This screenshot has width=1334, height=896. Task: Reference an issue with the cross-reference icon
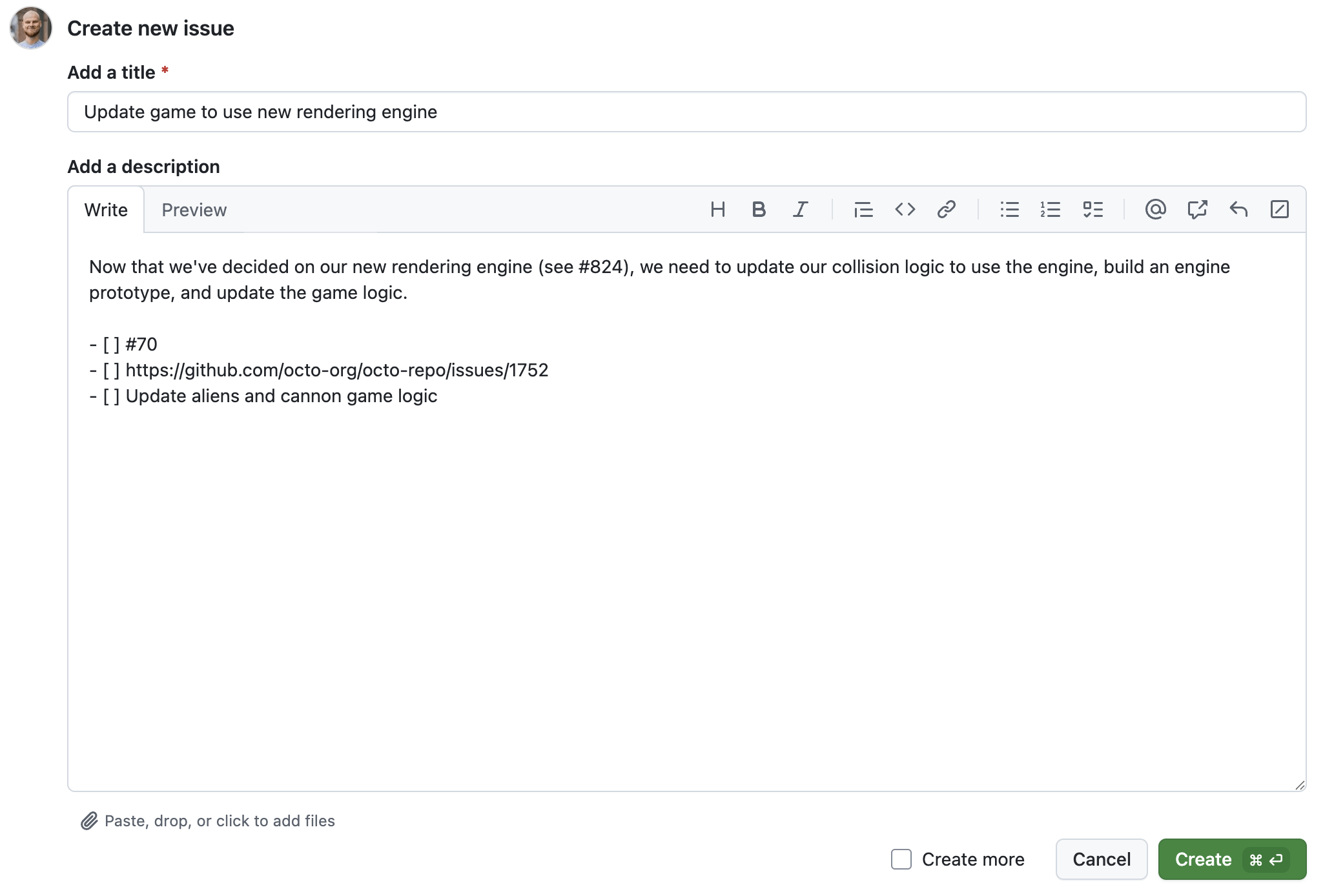1198,209
